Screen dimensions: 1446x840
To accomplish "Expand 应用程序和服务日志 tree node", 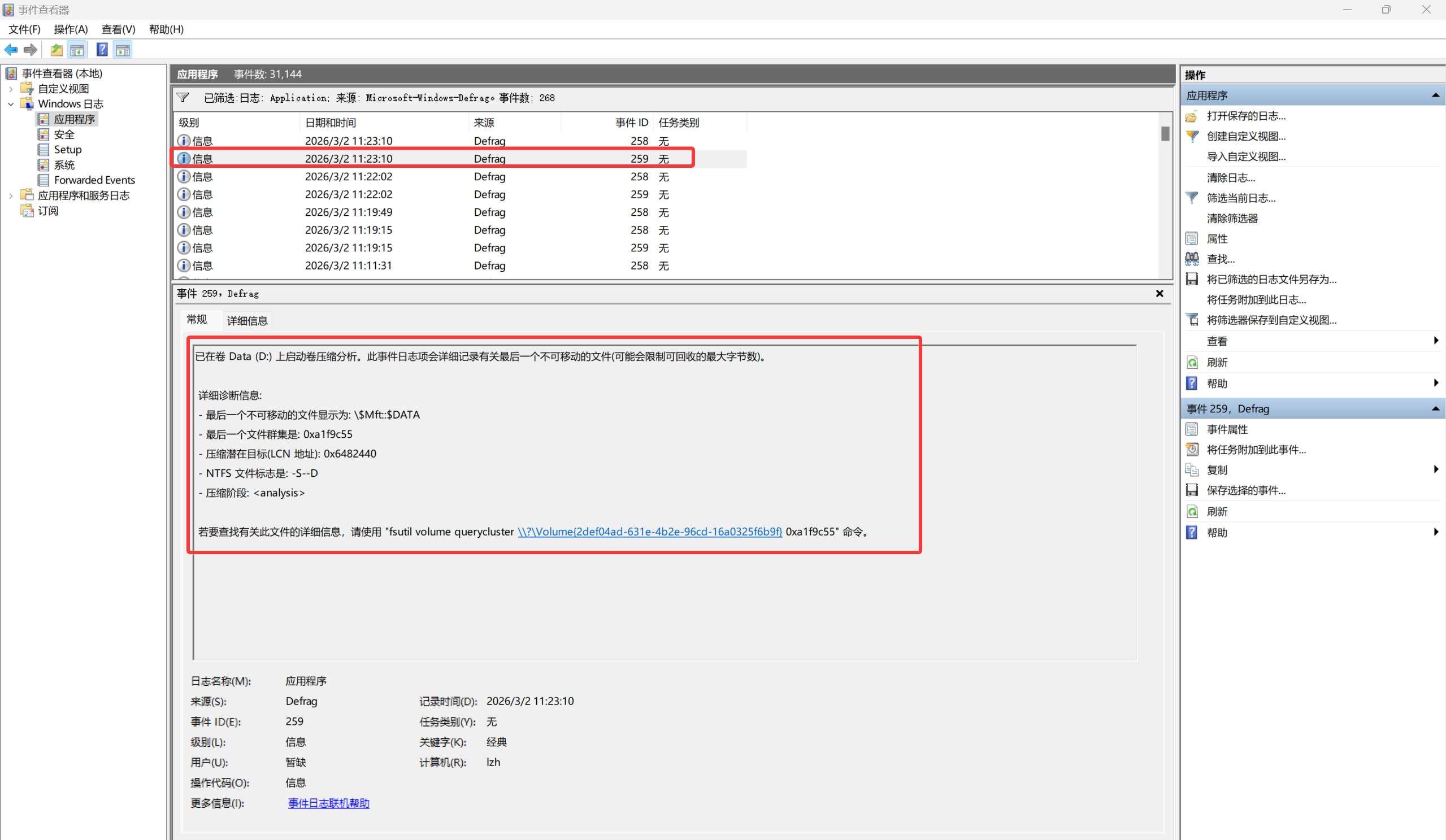I will pyautogui.click(x=11, y=195).
